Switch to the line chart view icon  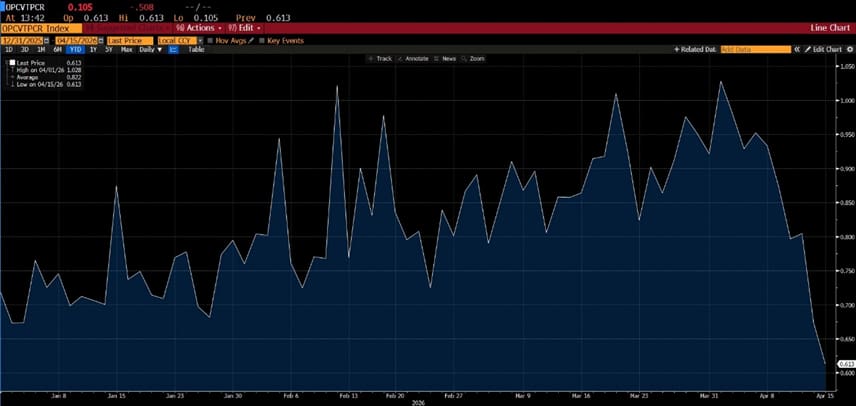tap(173, 49)
